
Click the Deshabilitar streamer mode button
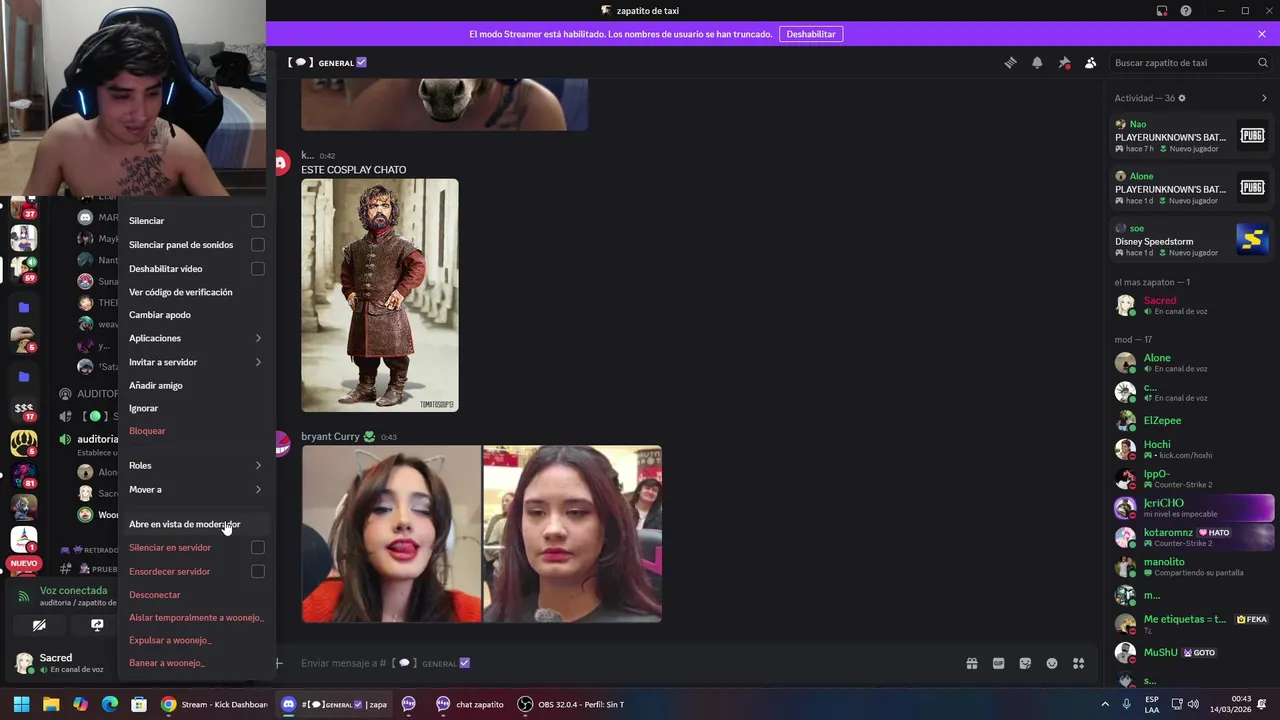(810, 34)
